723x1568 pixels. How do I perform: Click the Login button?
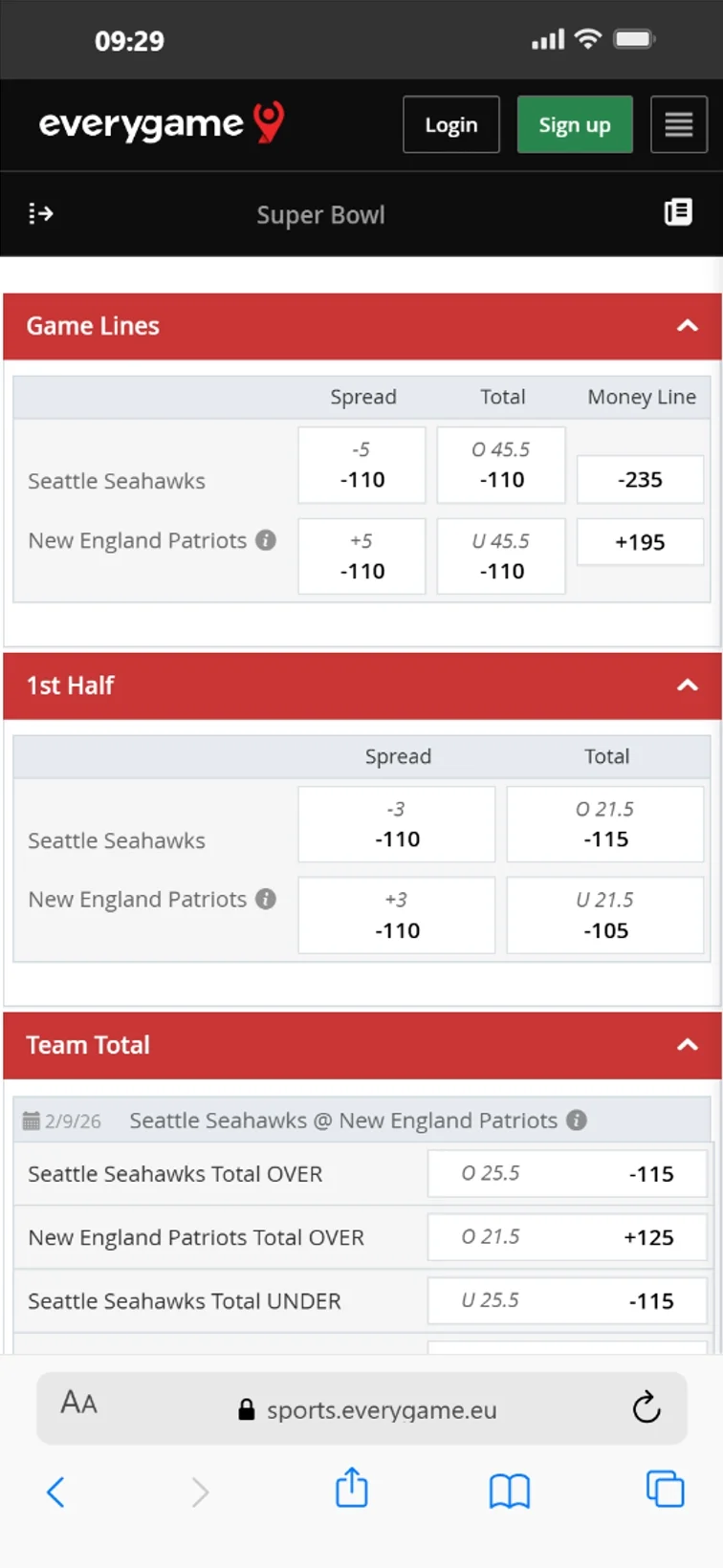450,124
